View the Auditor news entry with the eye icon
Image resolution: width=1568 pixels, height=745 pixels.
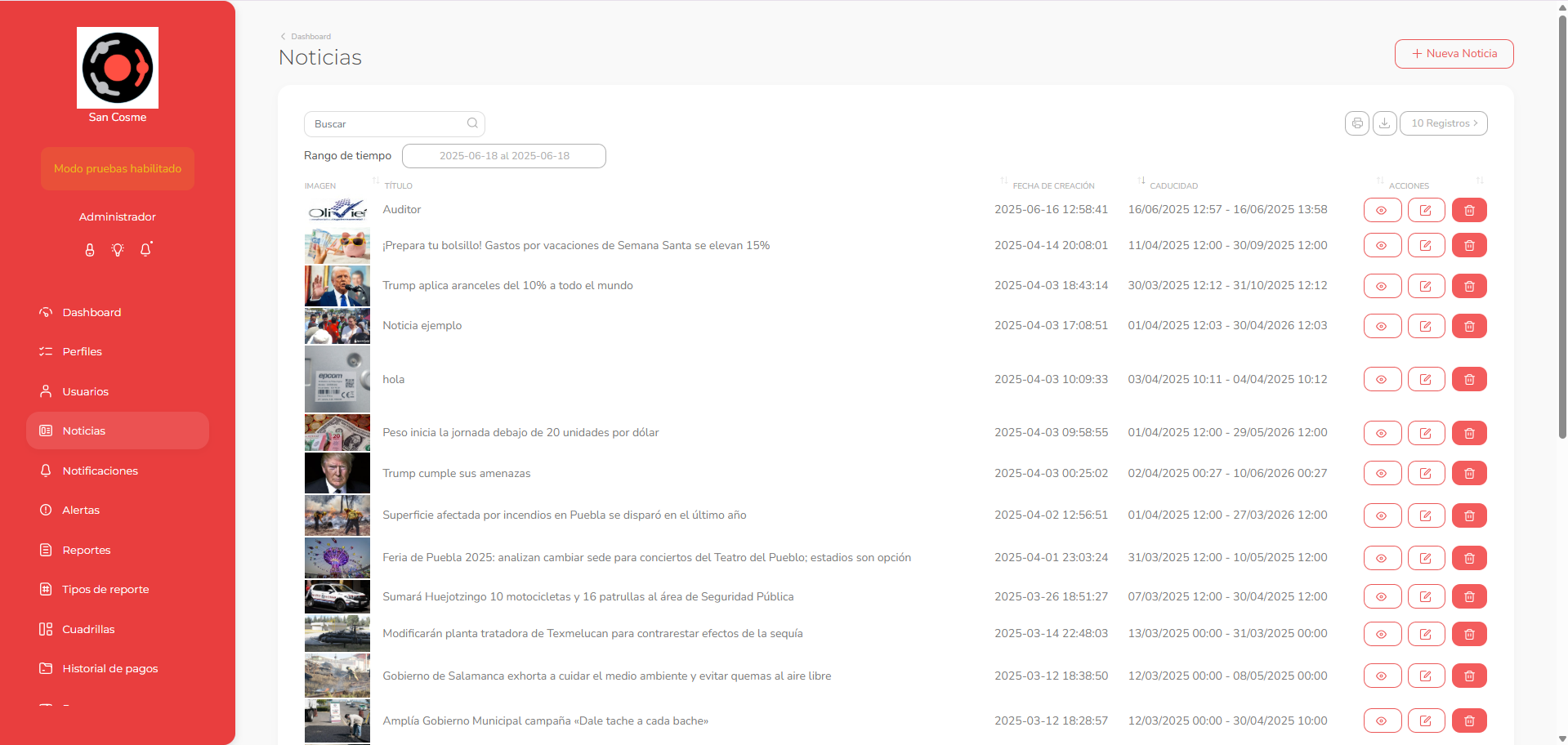pyautogui.click(x=1382, y=210)
